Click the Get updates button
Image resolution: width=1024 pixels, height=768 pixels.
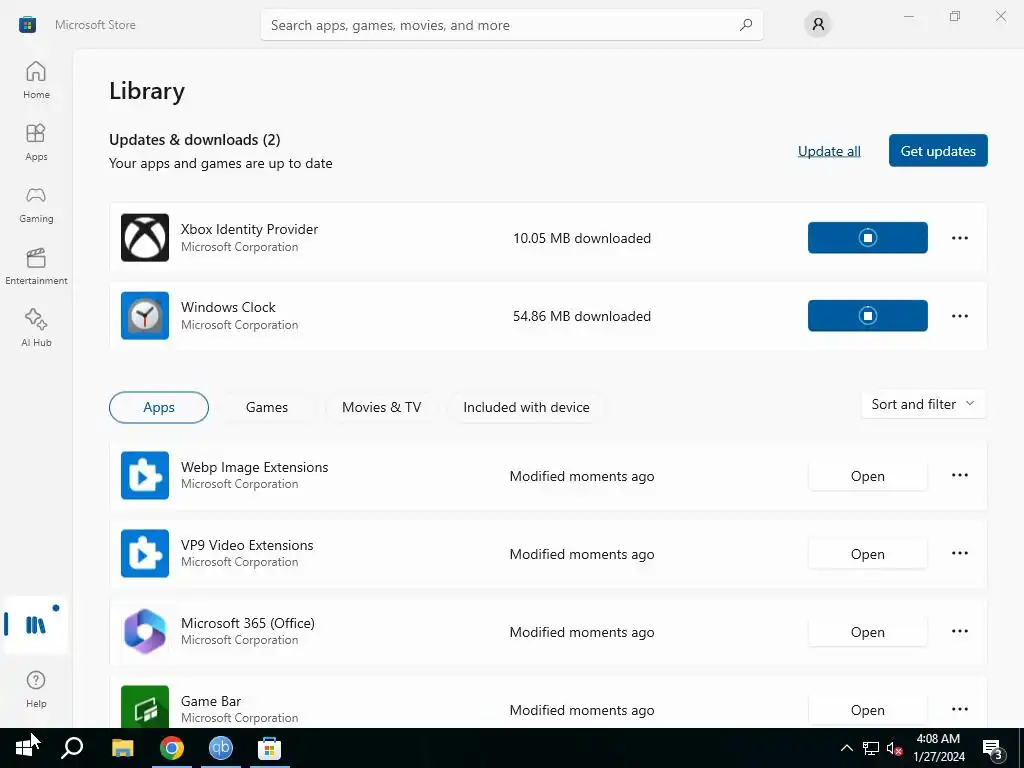click(x=938, y=151)
